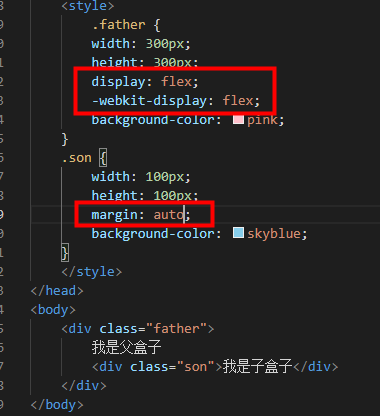The height and width of the screenshot is (416, 380).
Task: Click the 'skyblue' color value
Action: click(x=274, y=234)
